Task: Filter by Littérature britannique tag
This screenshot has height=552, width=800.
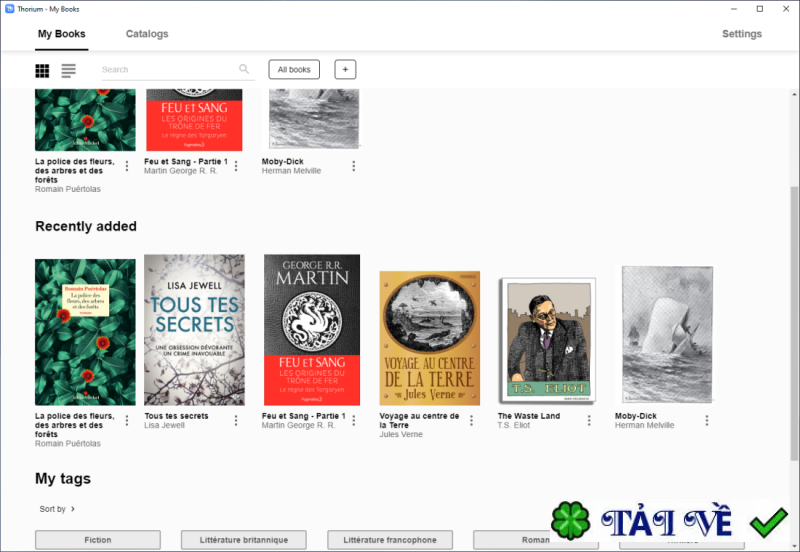Action: 244,540
